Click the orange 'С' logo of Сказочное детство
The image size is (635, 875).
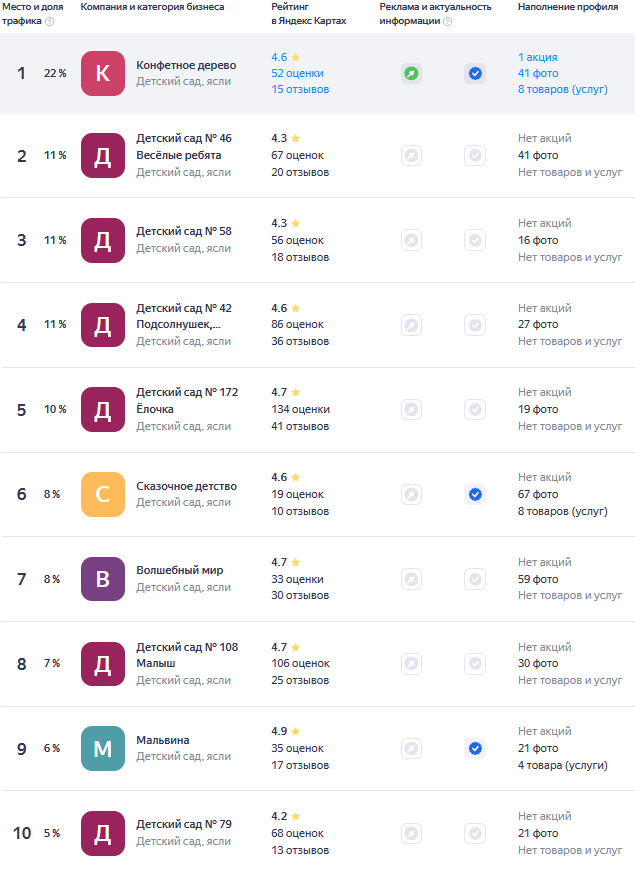(x=103, y=494)
